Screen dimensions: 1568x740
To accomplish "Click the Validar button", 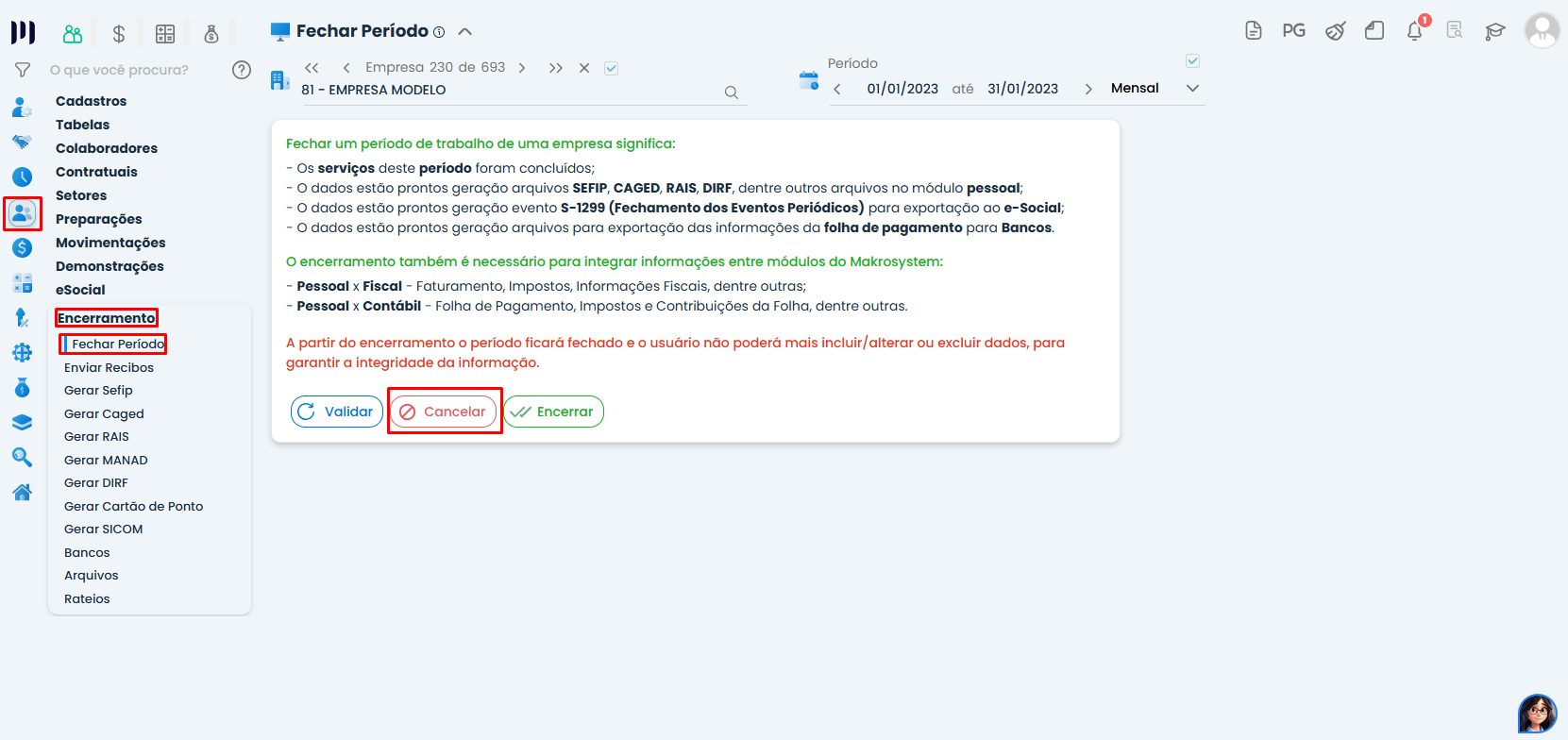I will click(x=337, y=412).
